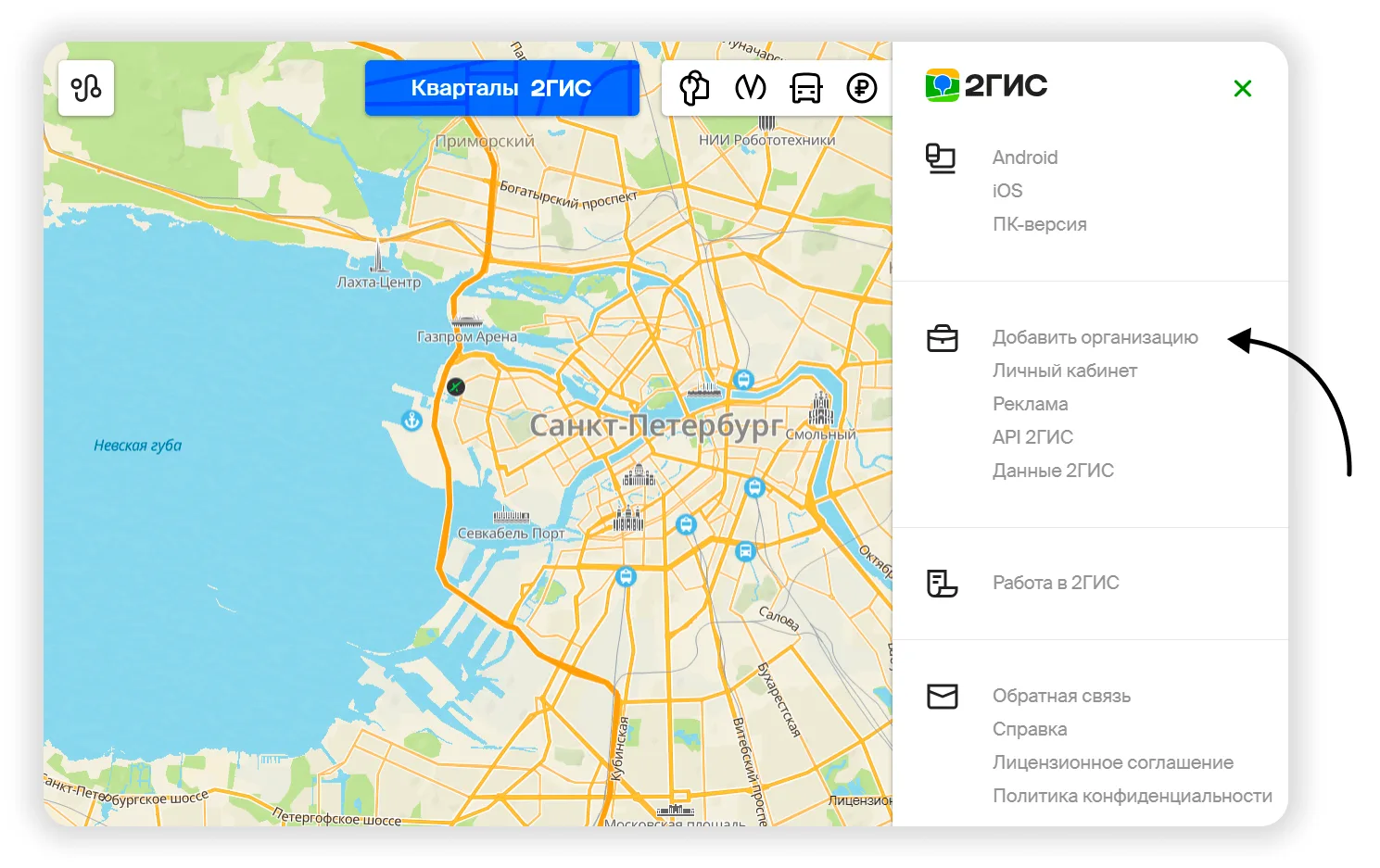Click the Смольный map label
This screenshot has height=868, width=1380.
tap(821, 434)
